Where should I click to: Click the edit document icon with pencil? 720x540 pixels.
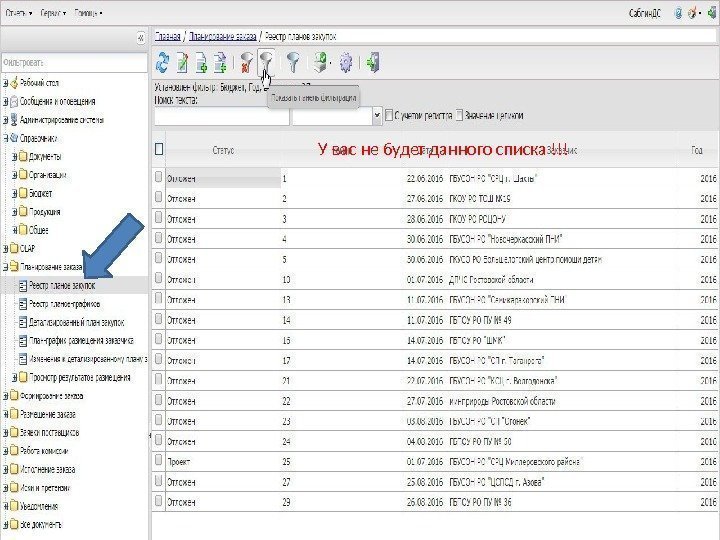(182, 62)
